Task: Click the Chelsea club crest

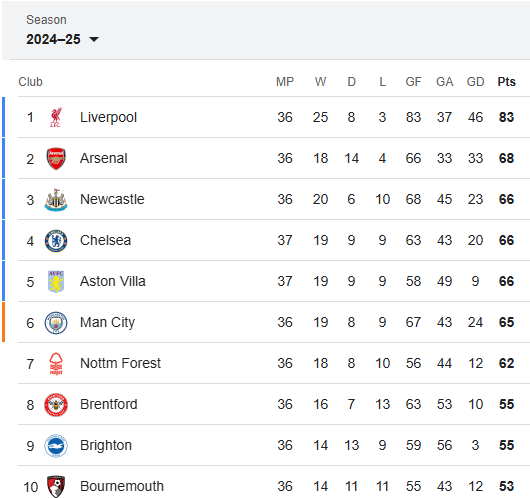Action: (56, 241)
